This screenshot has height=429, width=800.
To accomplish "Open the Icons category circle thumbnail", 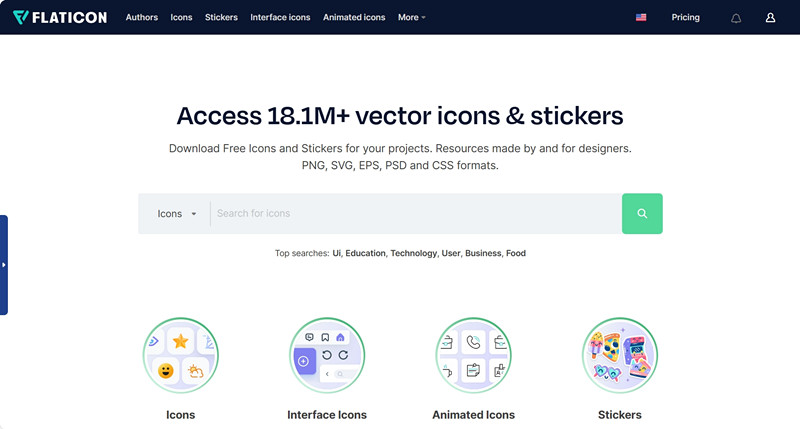I will (181, 356).
